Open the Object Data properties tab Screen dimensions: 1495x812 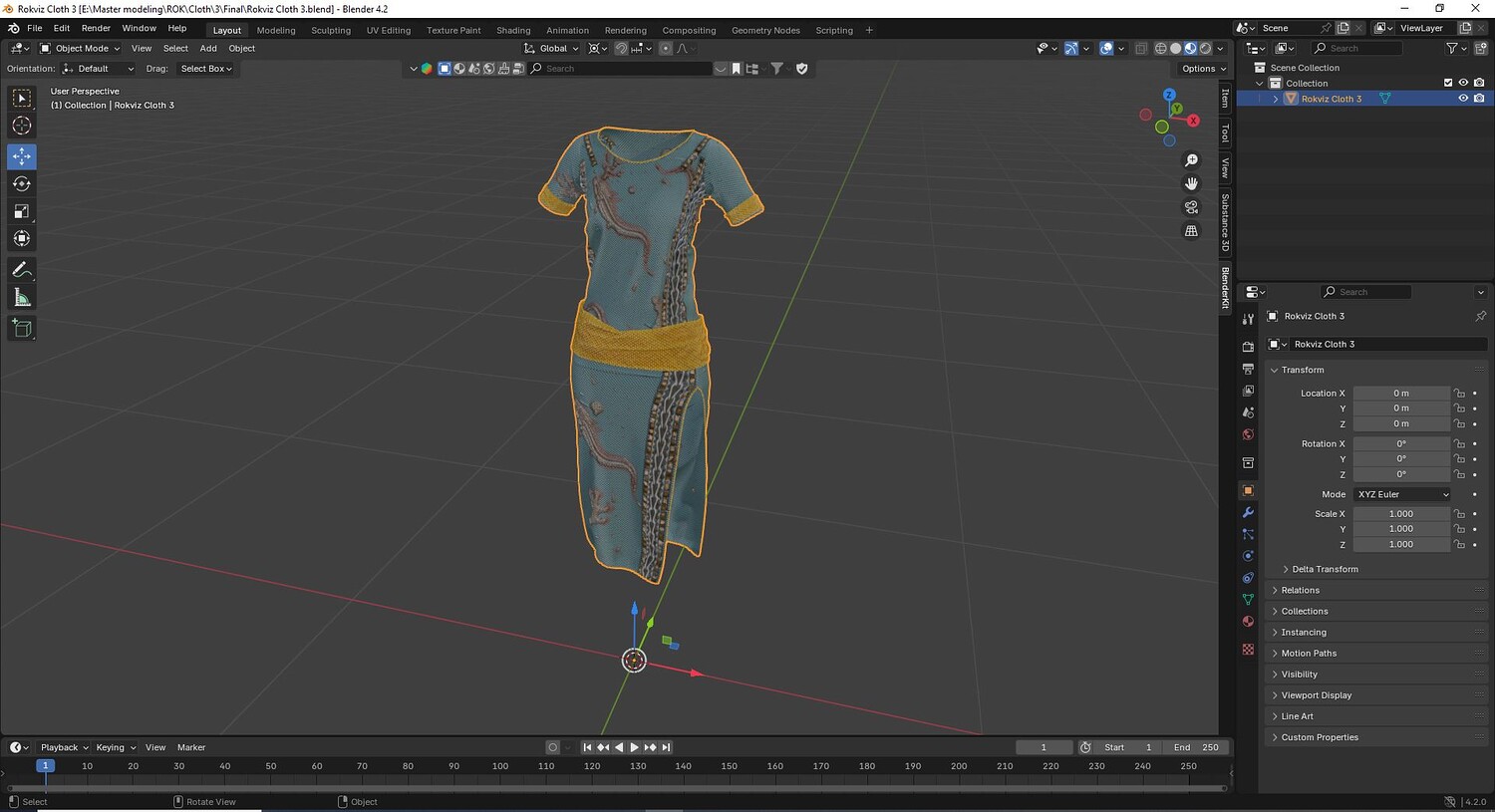(x=1248, y=600)
